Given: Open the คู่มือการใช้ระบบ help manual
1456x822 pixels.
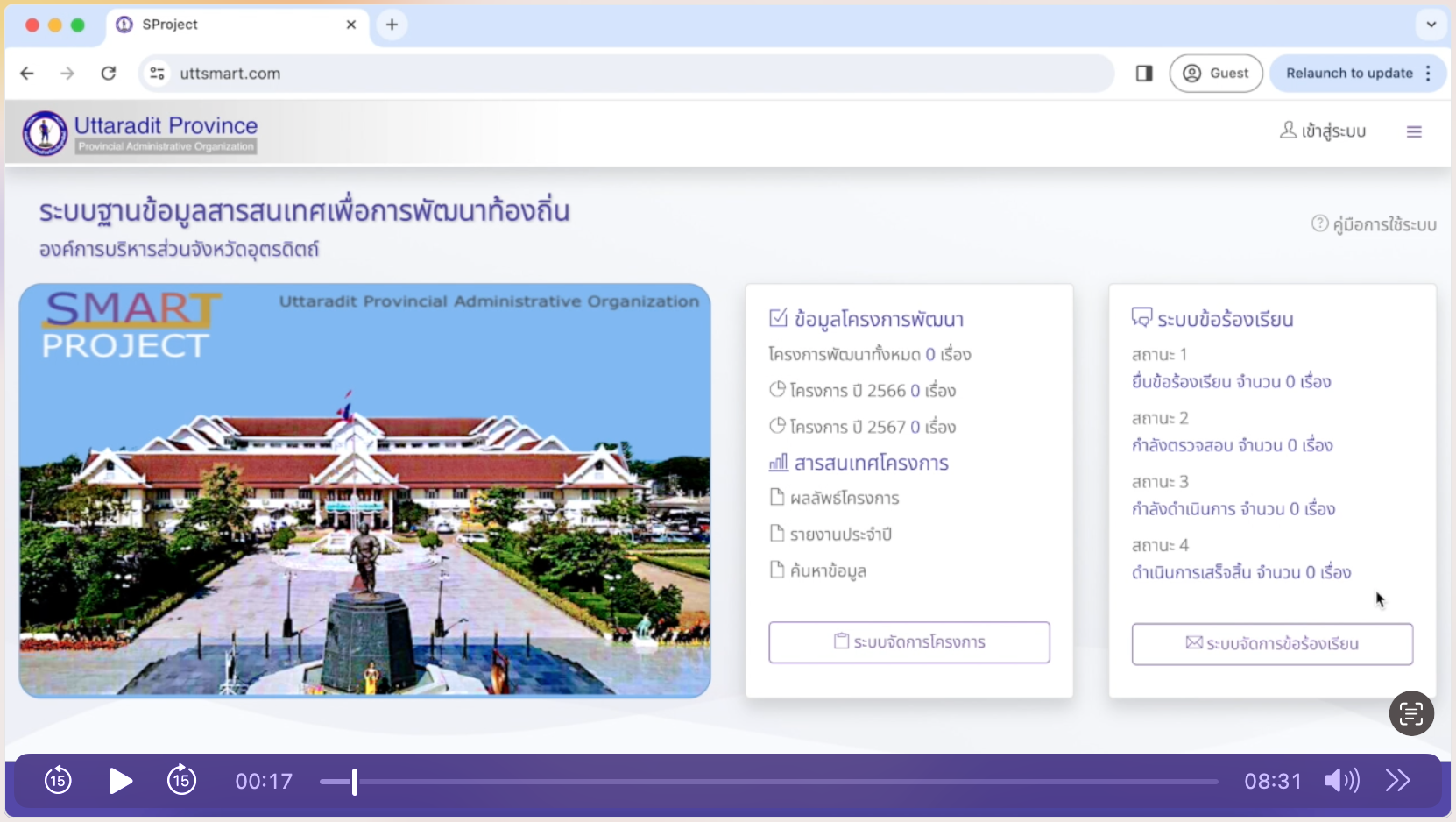Looking at the screenshot, I should pyautogui.click(x=1374, y=225).
